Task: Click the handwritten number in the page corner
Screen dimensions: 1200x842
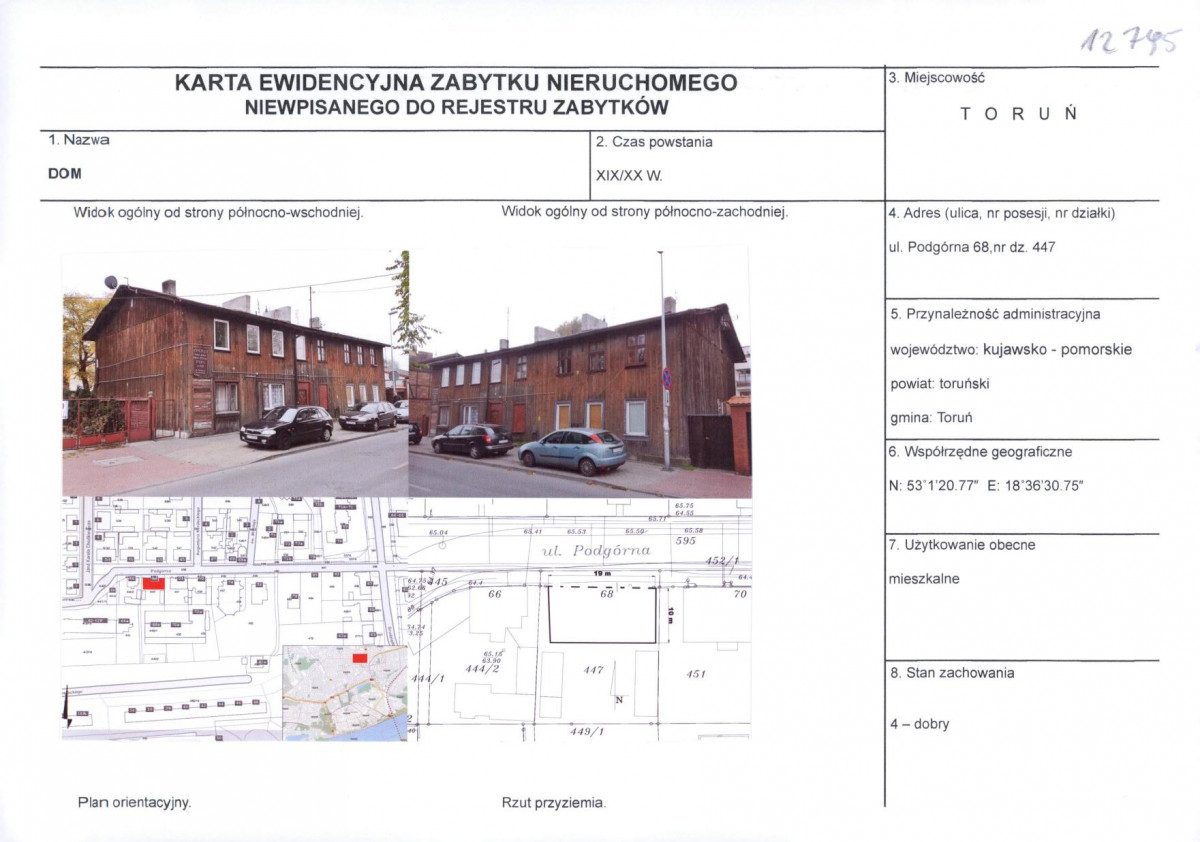Action: coord(1131,42)
